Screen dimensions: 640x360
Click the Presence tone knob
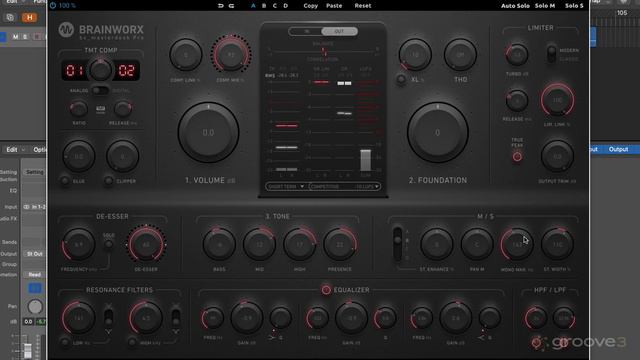pyautogui.click(x=340, y=244)
